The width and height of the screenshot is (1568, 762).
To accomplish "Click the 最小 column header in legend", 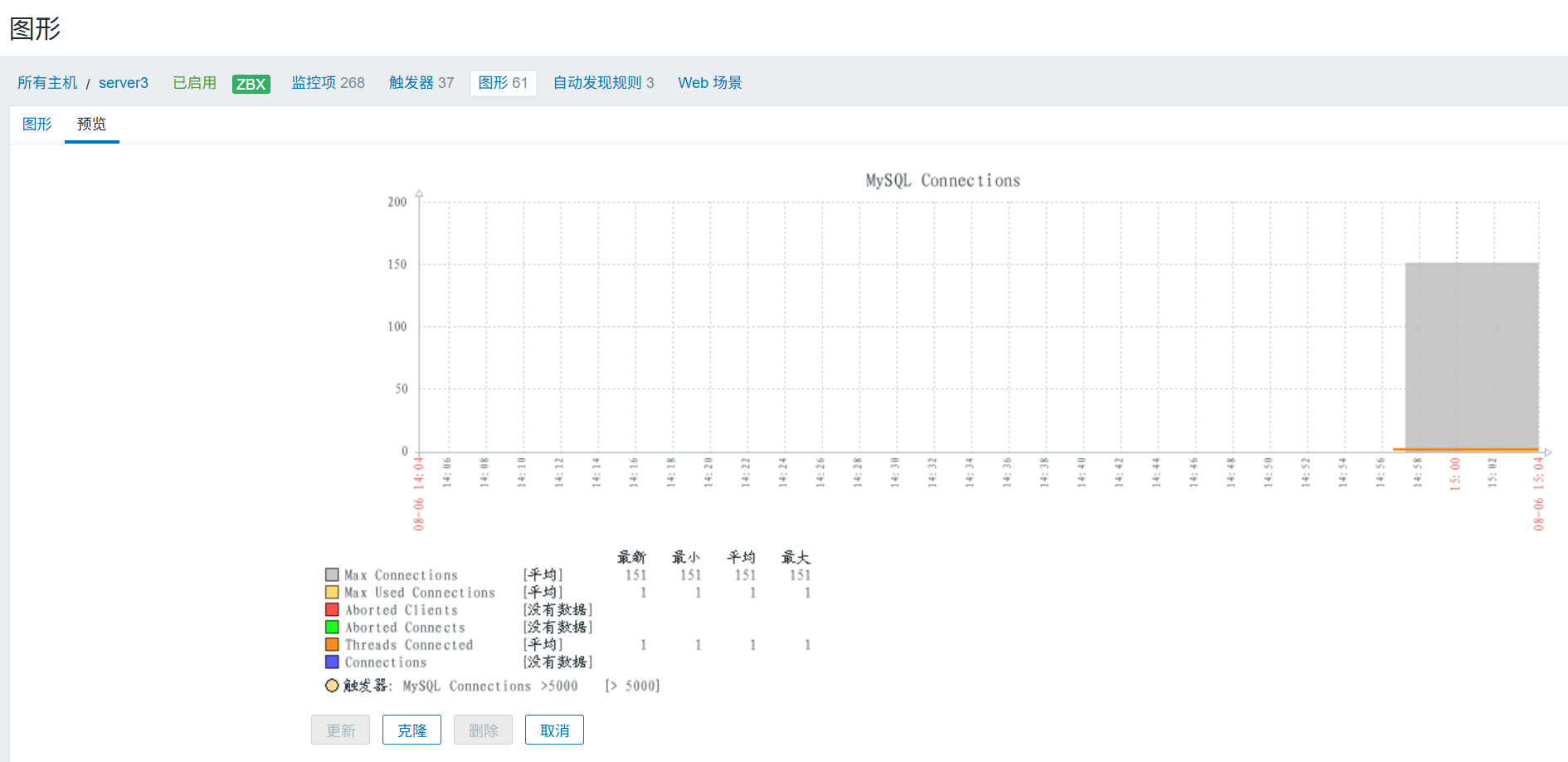I will point(686,557).
